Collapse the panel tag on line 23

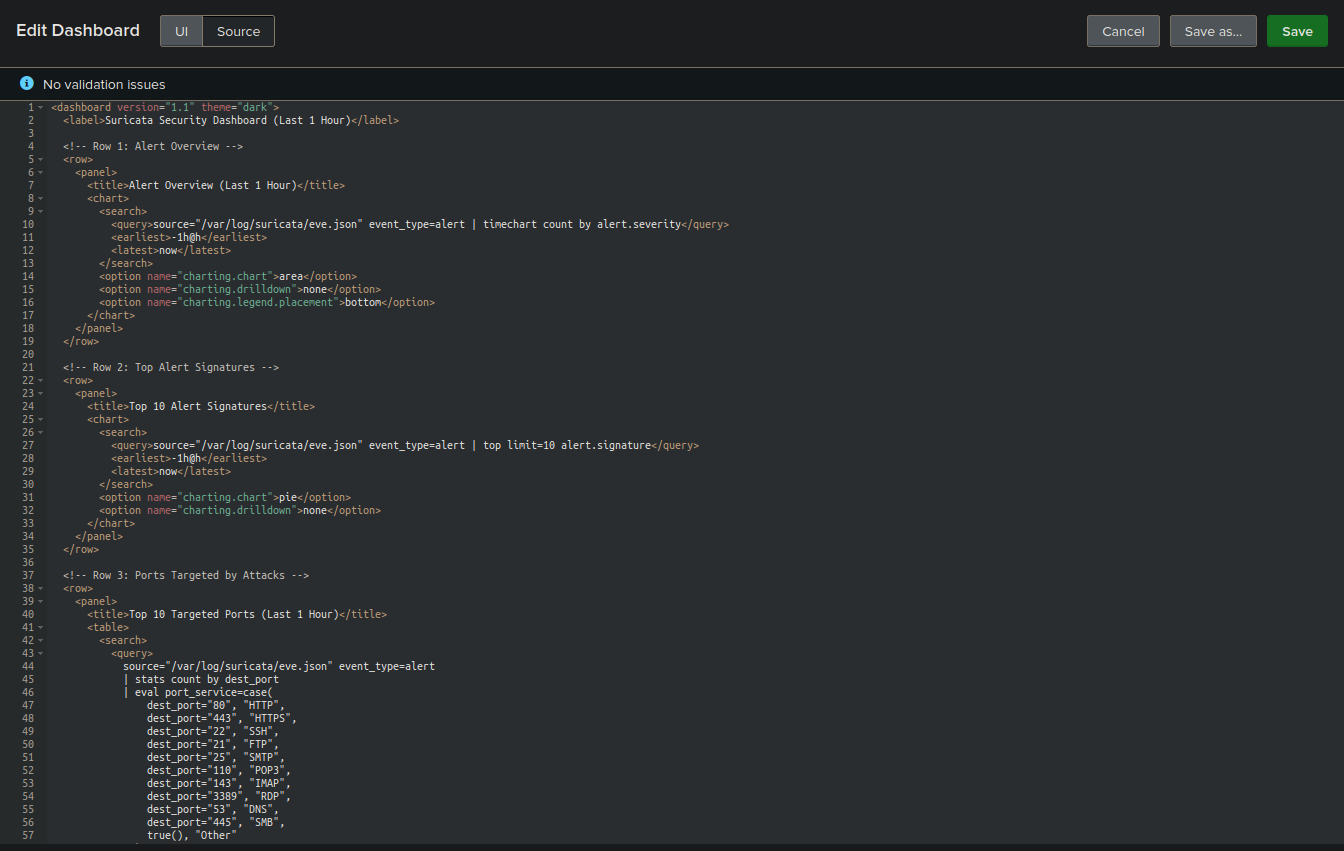tap(40, 393)
